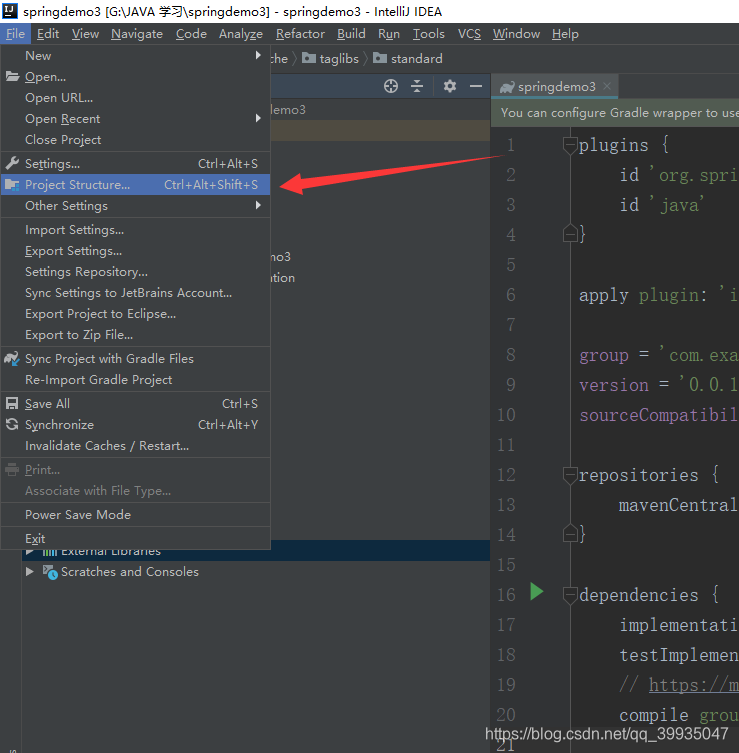The image size is (739, 753).
Task: Open the View menu
Action: click(85, 34)
